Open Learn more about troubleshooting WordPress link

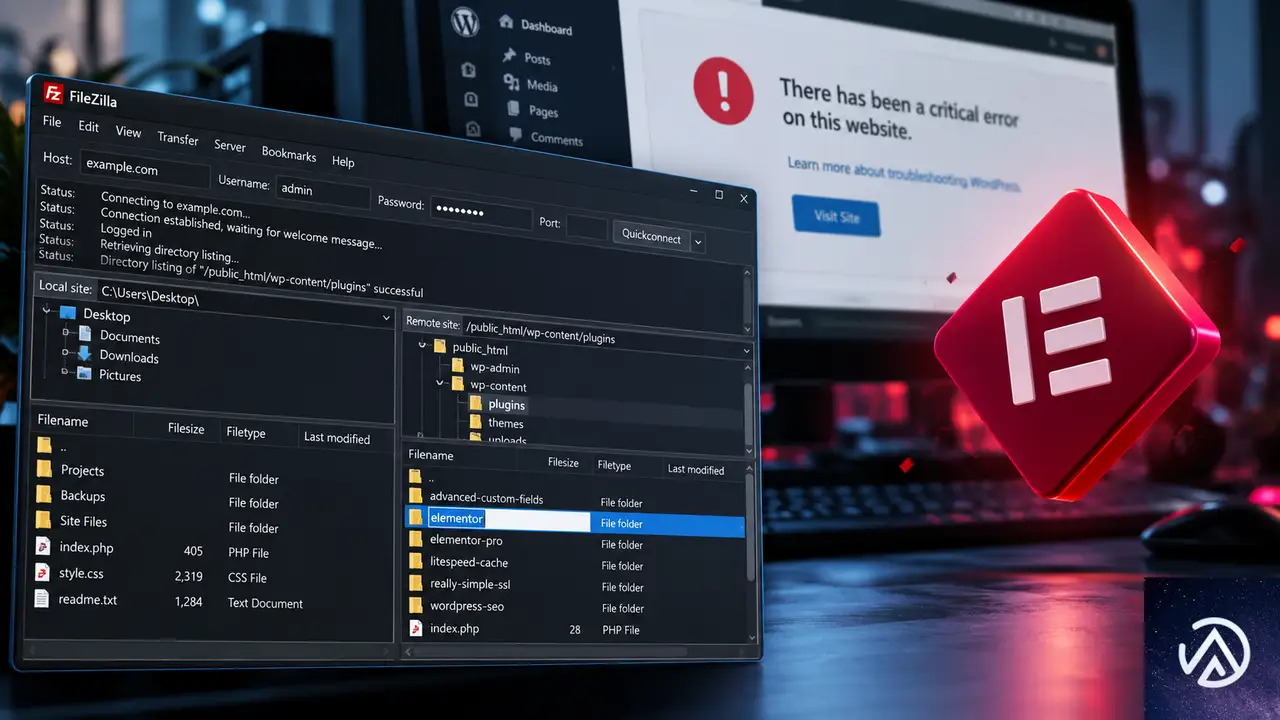903,175
